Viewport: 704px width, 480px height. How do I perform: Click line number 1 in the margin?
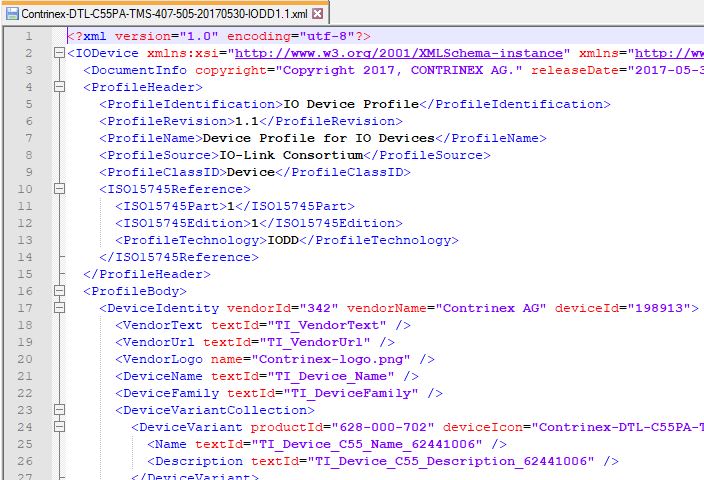point(29,36)
